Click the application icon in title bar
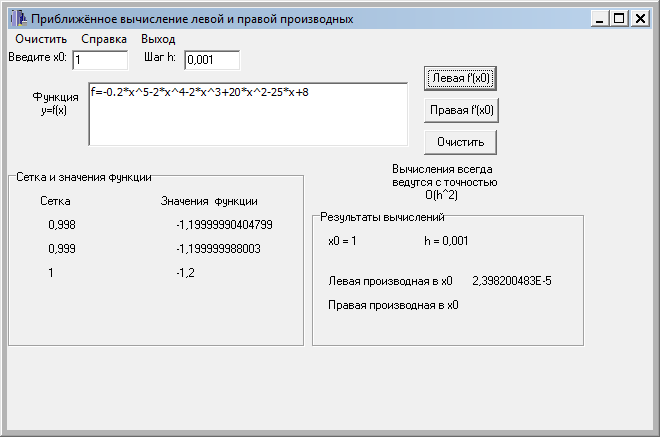This screenshot has height=437, width=660. pos(19,19)
